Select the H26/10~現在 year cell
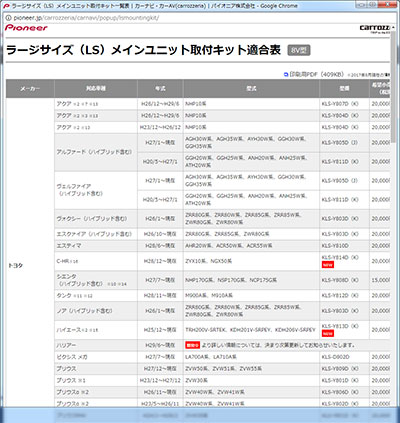The height and width of the screenshot is (423, 400). coord(160,234)
